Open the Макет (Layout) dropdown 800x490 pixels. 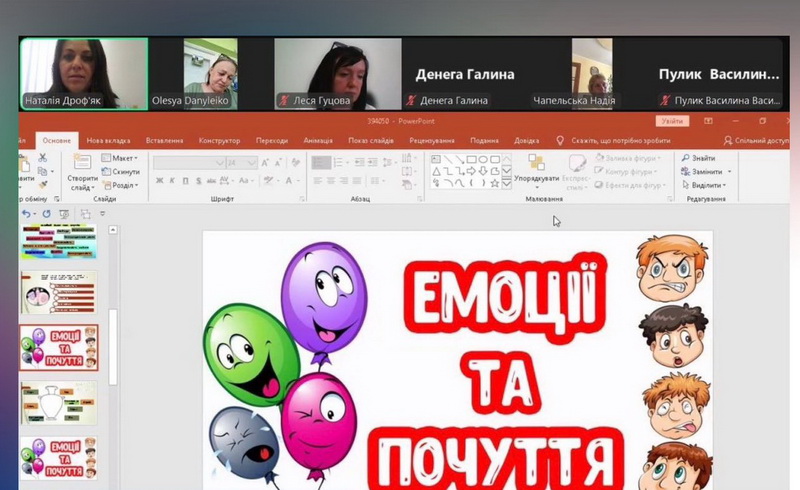click(x=122, y=158)
